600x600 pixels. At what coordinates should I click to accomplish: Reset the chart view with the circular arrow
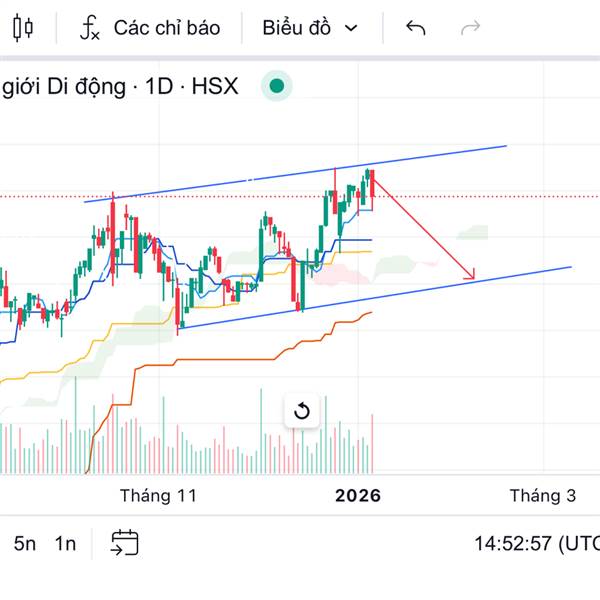tap(301, 410)
